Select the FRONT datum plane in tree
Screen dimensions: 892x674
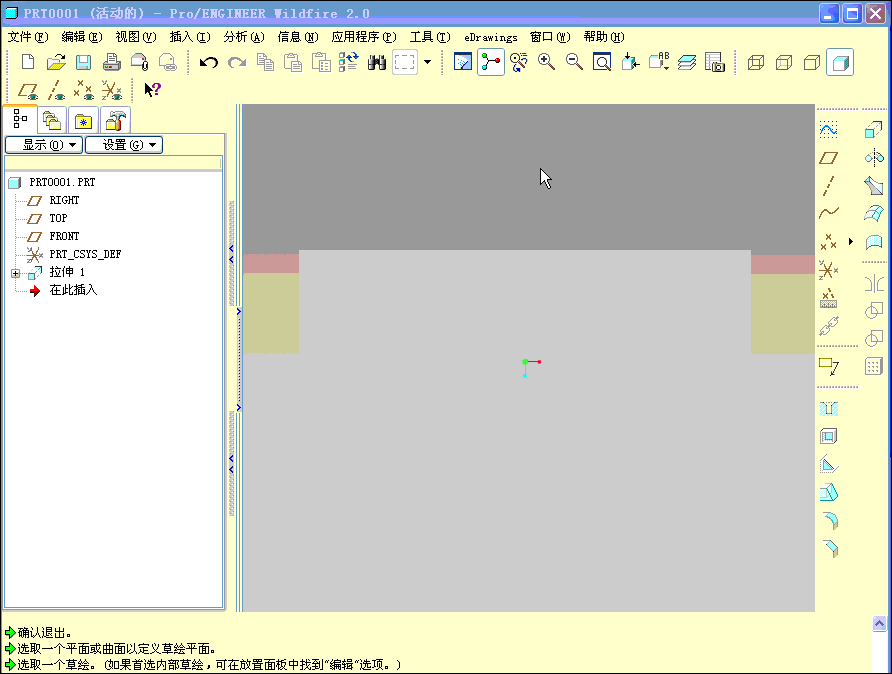coord(64,236)
